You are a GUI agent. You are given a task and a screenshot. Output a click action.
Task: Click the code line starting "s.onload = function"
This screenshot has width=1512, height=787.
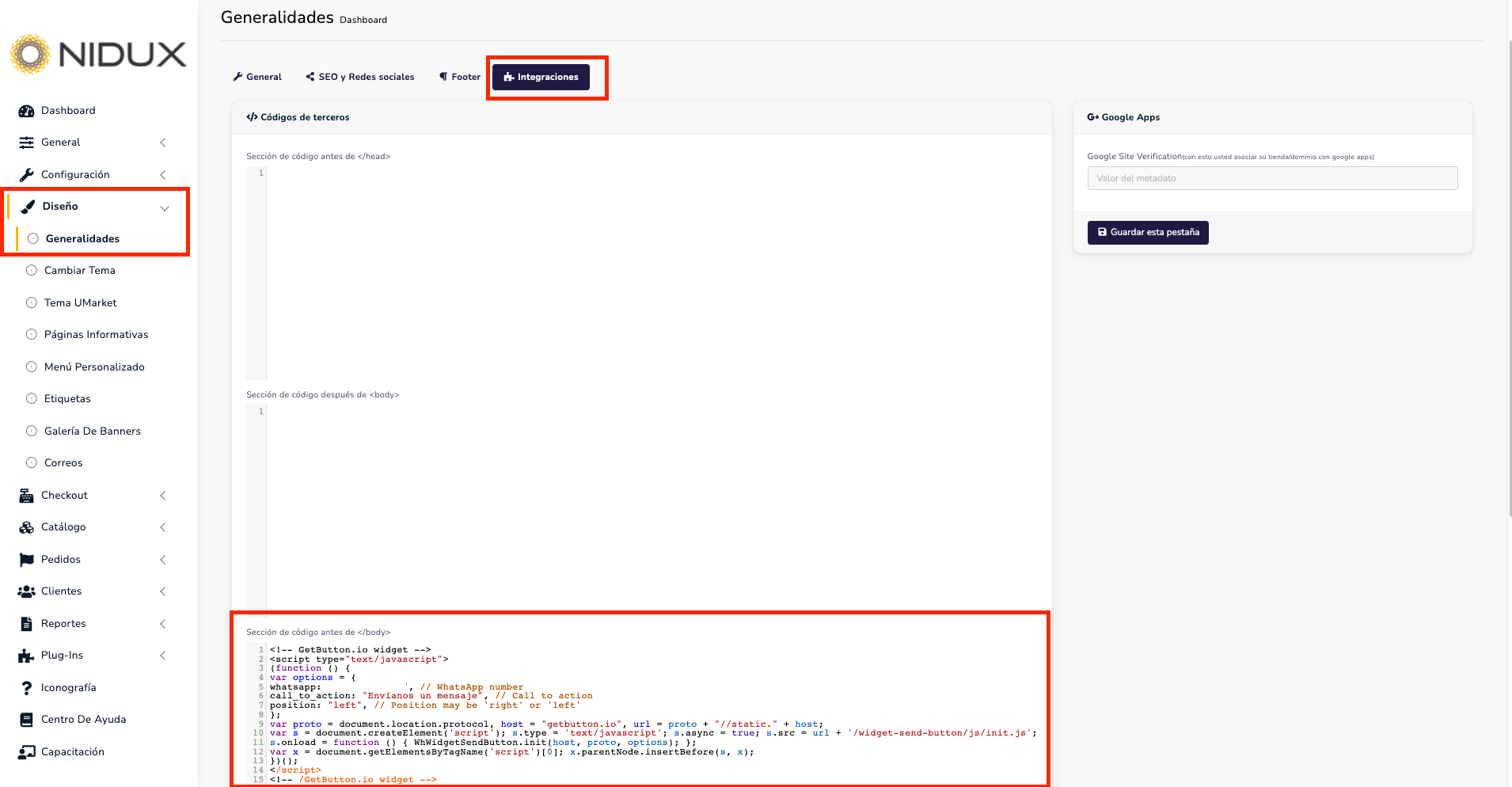tap(483, 743)
